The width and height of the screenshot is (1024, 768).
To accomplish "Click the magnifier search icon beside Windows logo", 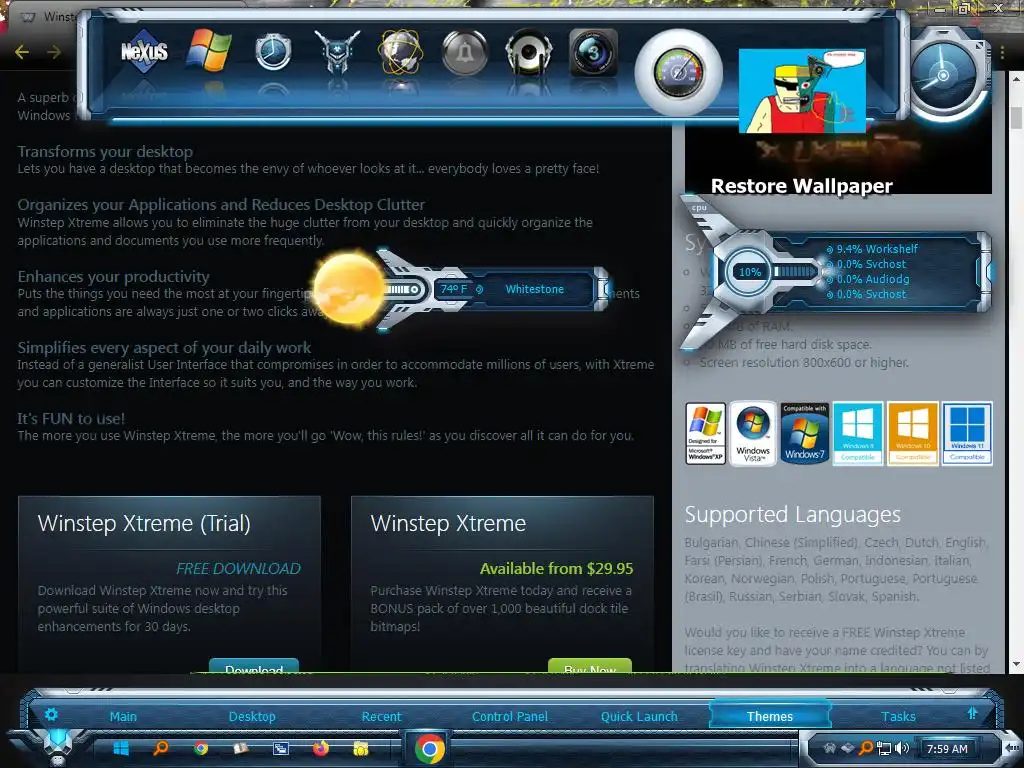I will (x=160, y=748).
